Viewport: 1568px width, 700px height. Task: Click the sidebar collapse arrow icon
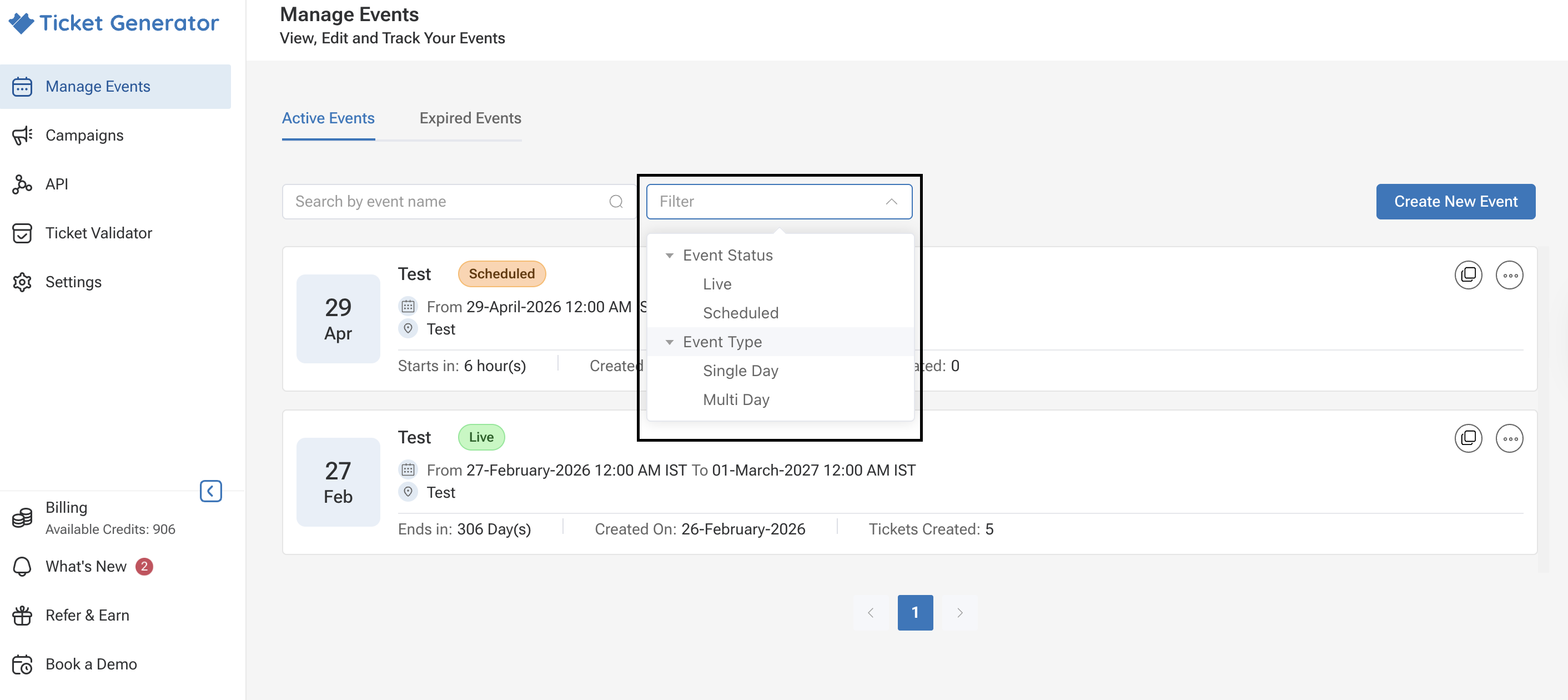tap(210, 491)
